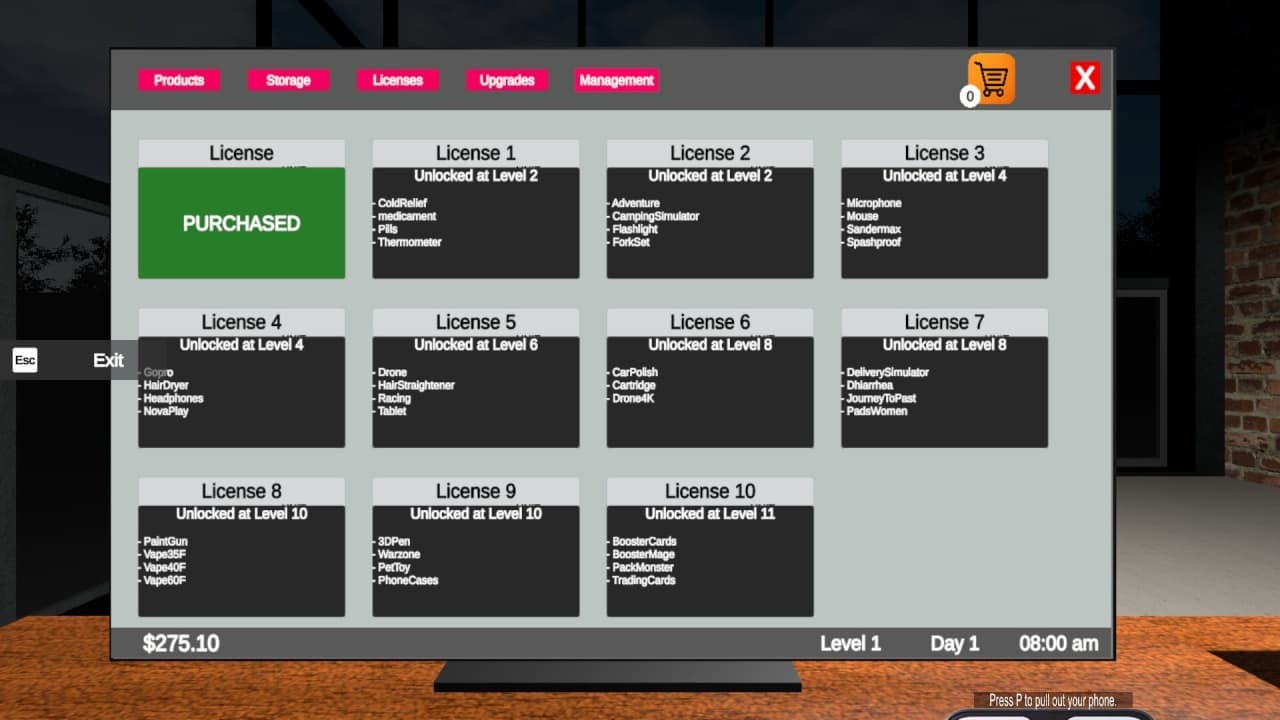Close the computer screen with red X
This screenshot has height=720, width=1280.
coord(1085,78)
